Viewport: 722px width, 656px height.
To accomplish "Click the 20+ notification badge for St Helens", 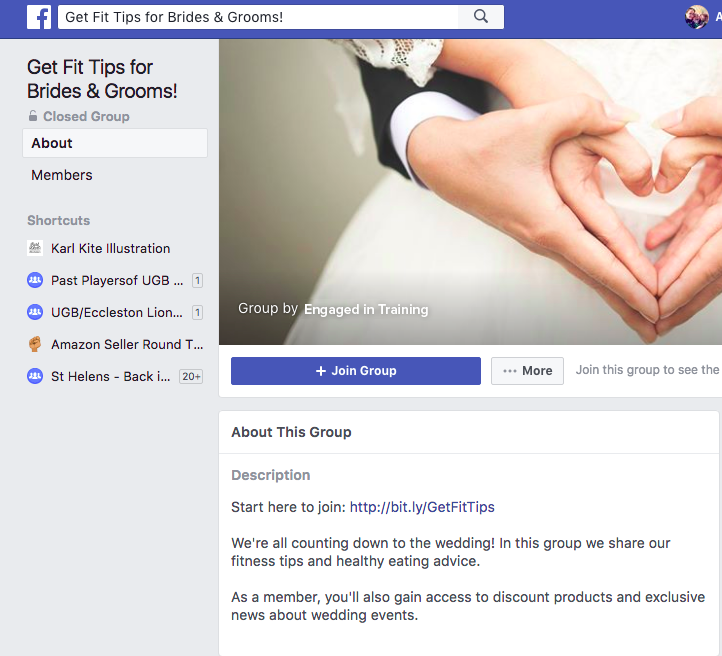I will 191,377.
